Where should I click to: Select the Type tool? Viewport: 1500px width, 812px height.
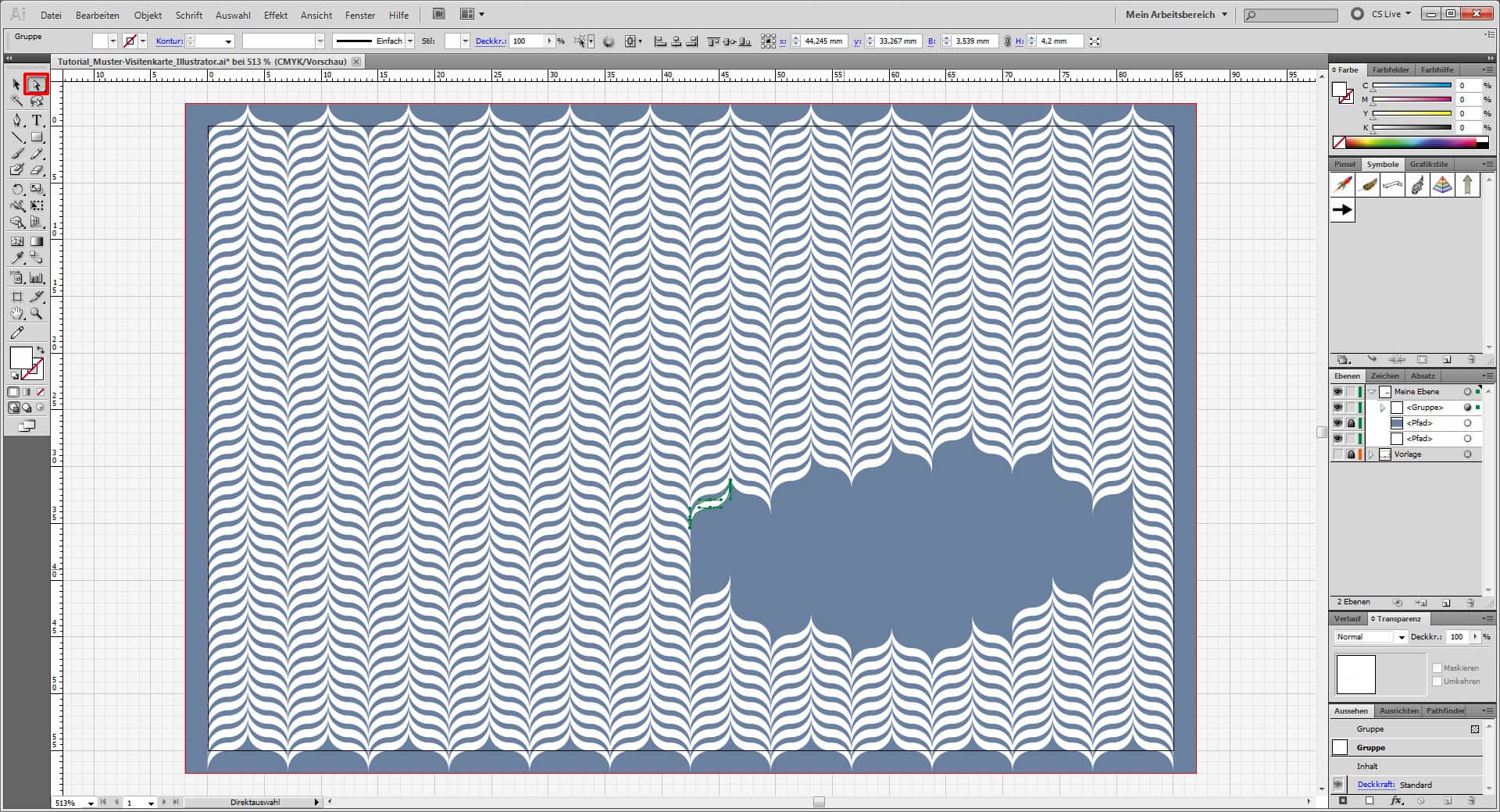36,120
